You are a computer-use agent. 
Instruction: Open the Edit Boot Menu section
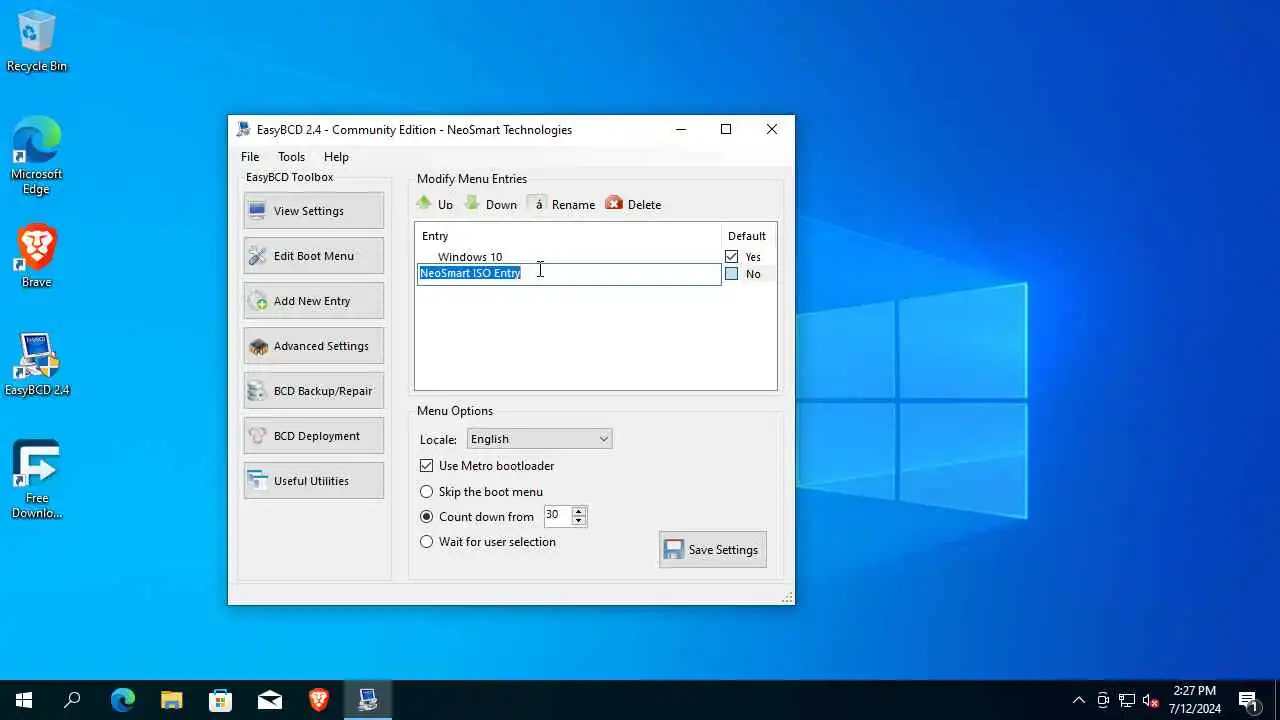(x=313, y=256)
